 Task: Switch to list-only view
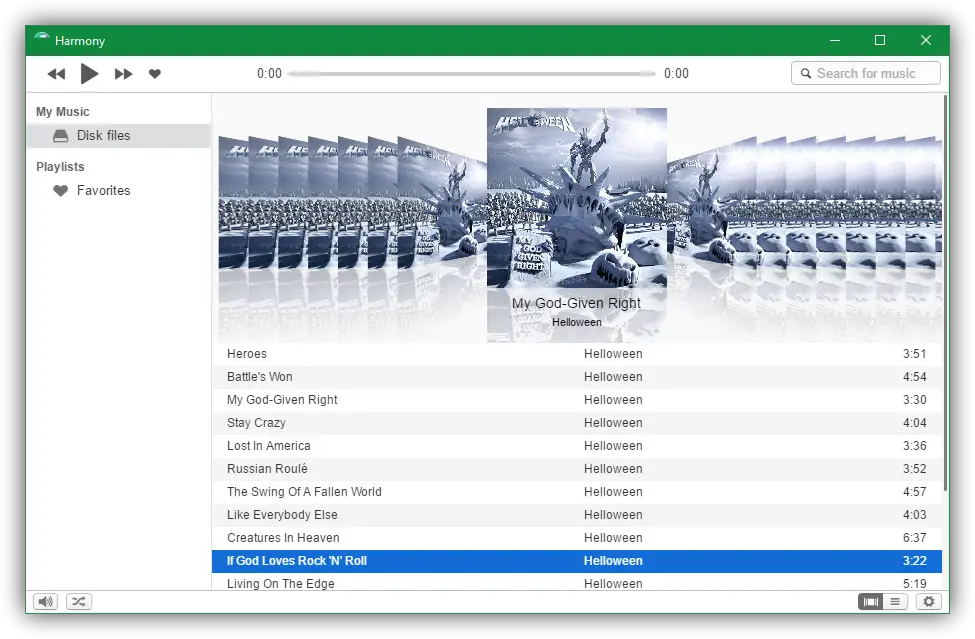tap(895, 602)
